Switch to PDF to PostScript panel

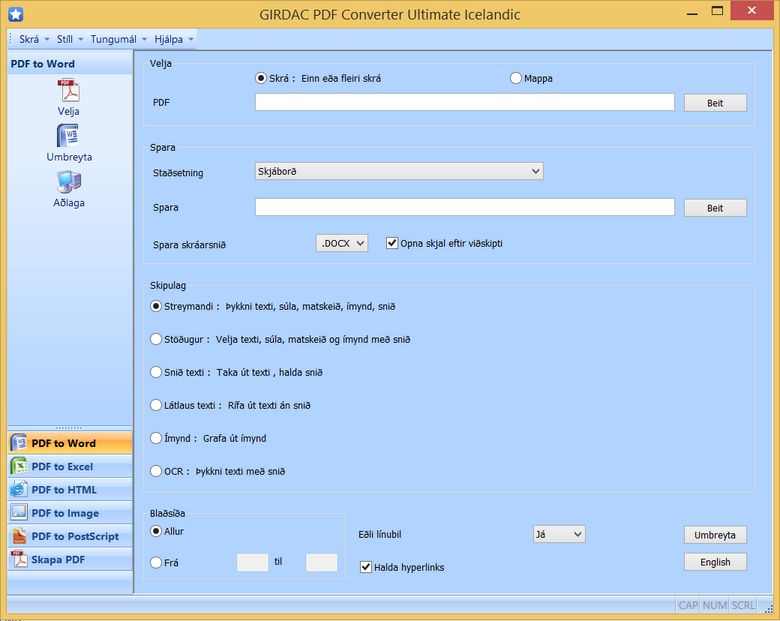click(70, 536)
